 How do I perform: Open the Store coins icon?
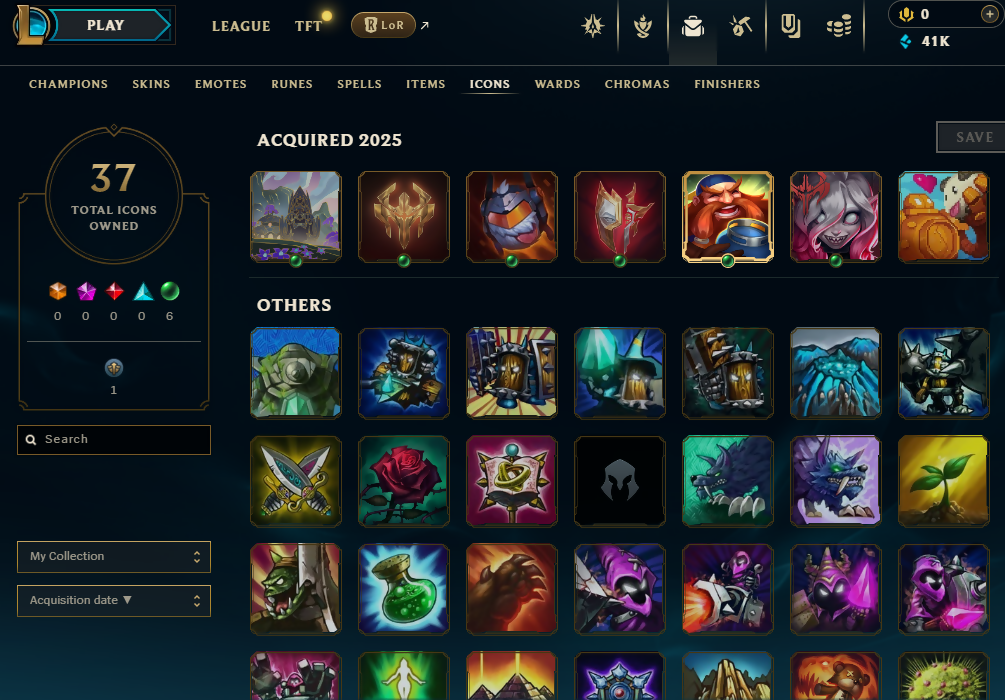coord(838,26)
